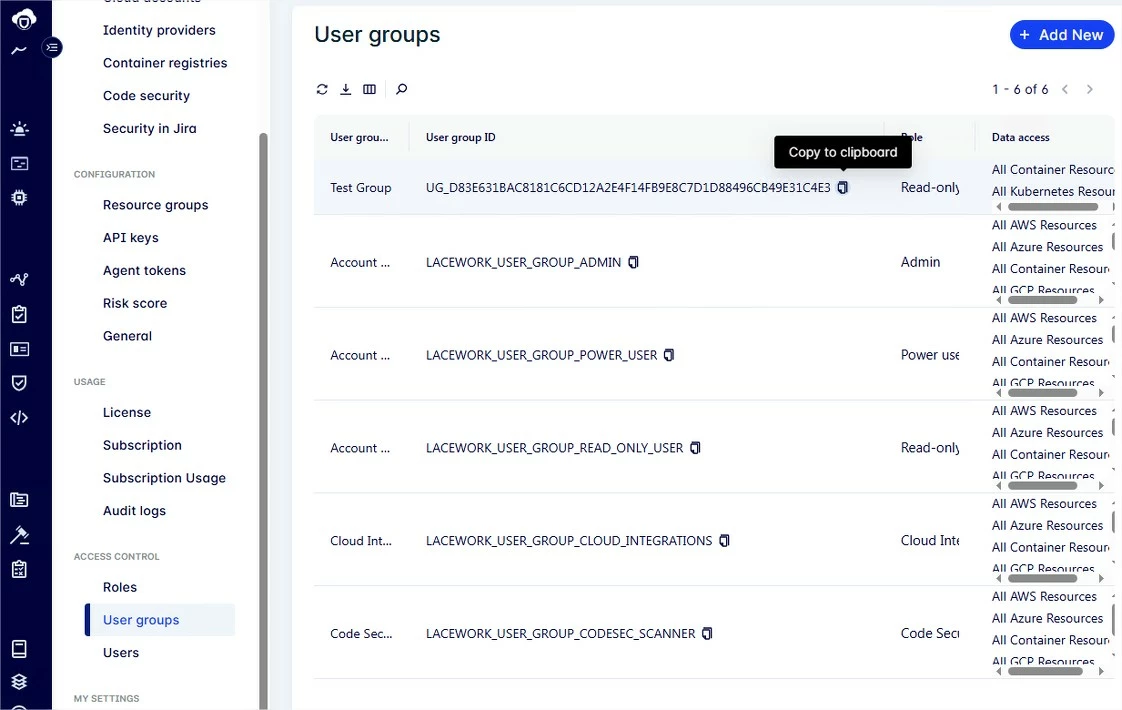View Audit logs
The height and width of the screenshot is (710, 1122).
click(134, 511)
